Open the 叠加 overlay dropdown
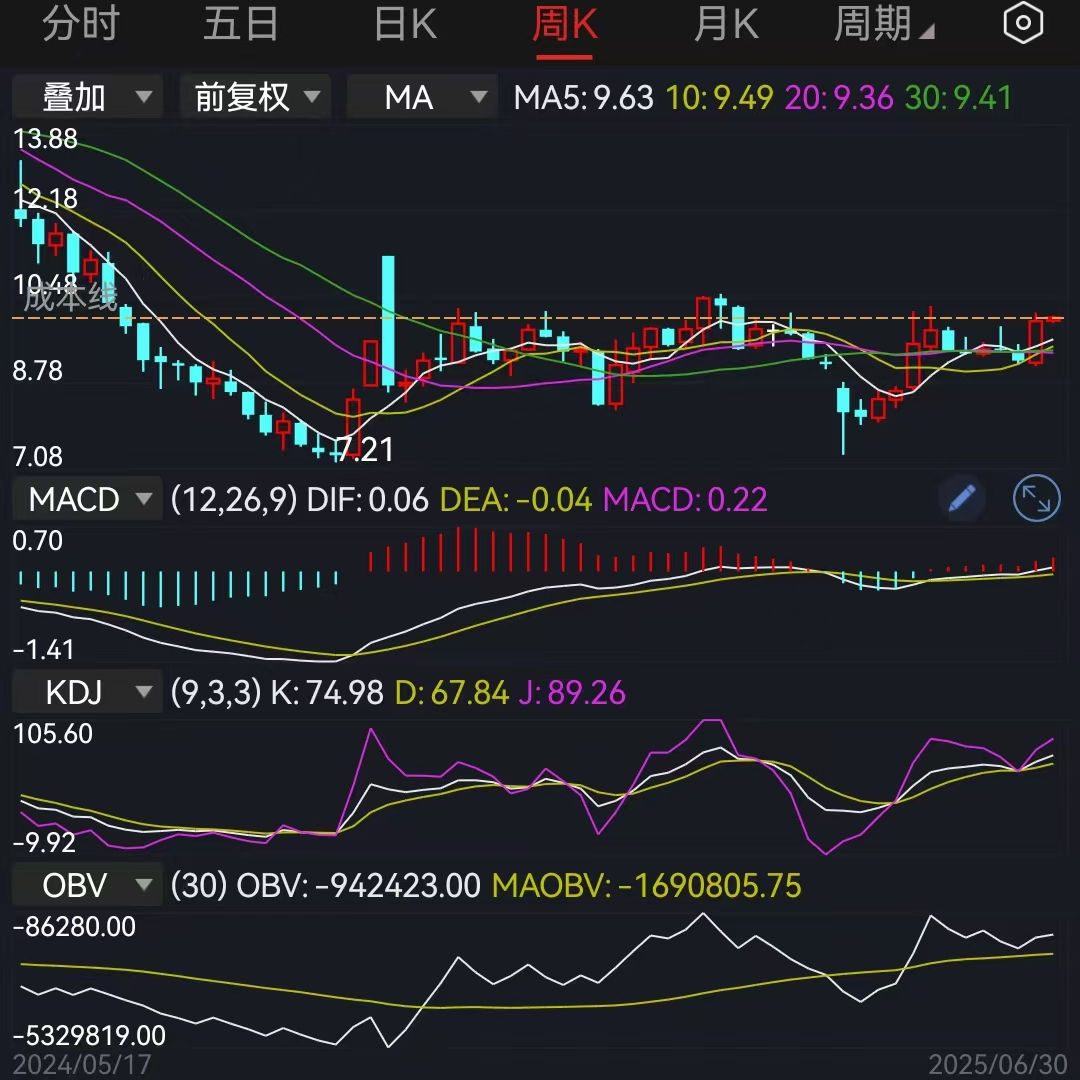 [x=87, y=96]
